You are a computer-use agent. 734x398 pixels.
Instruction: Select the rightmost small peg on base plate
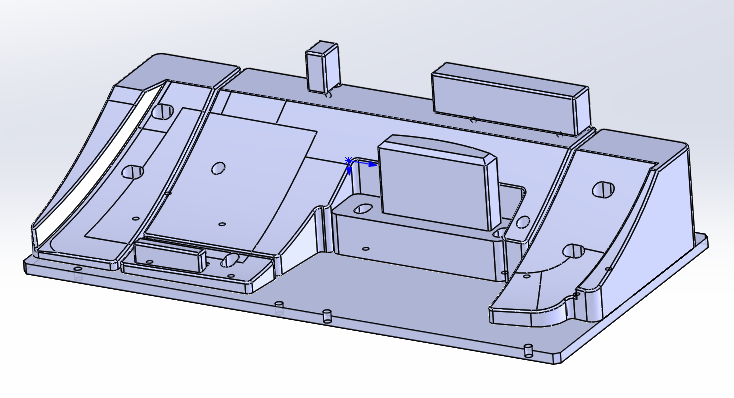point(528,350)
